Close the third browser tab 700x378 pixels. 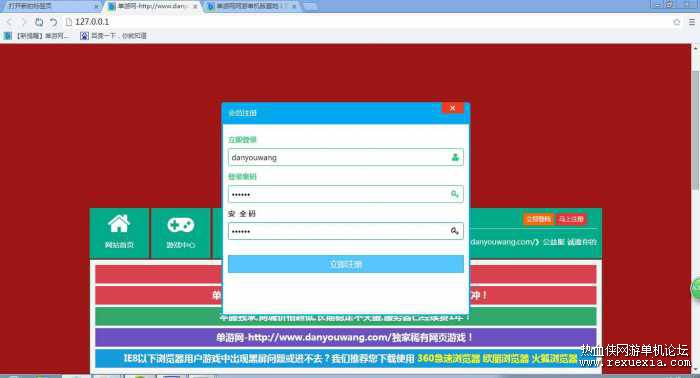coord(294,7)
